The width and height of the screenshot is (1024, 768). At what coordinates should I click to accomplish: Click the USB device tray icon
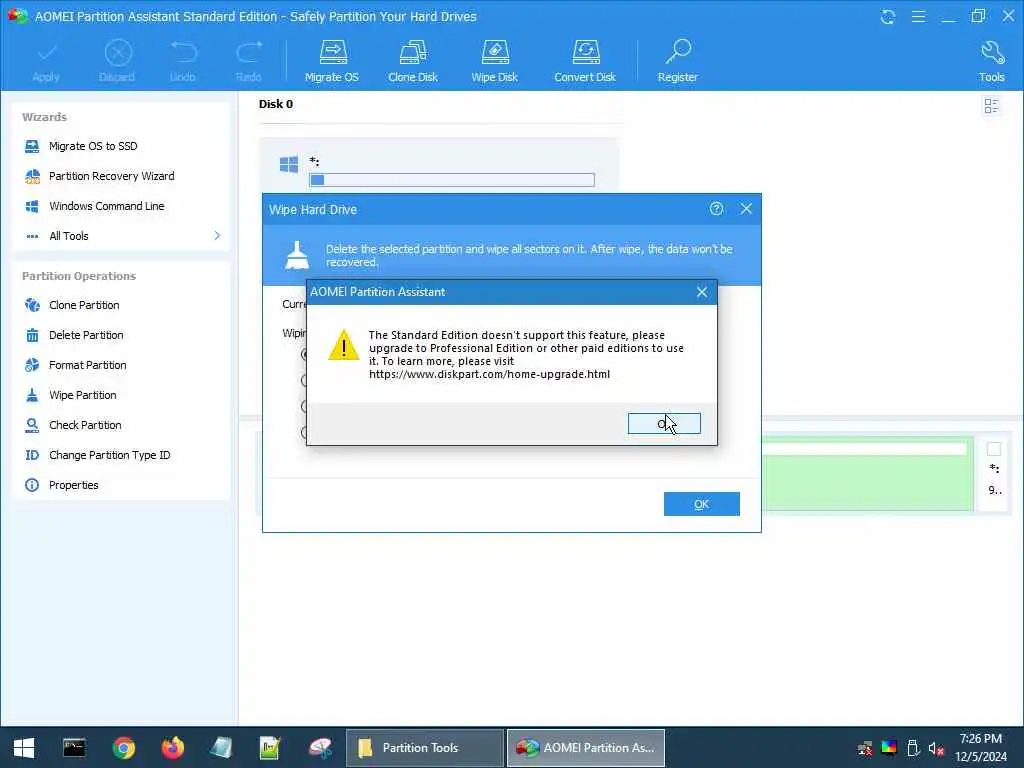[913, 748]
